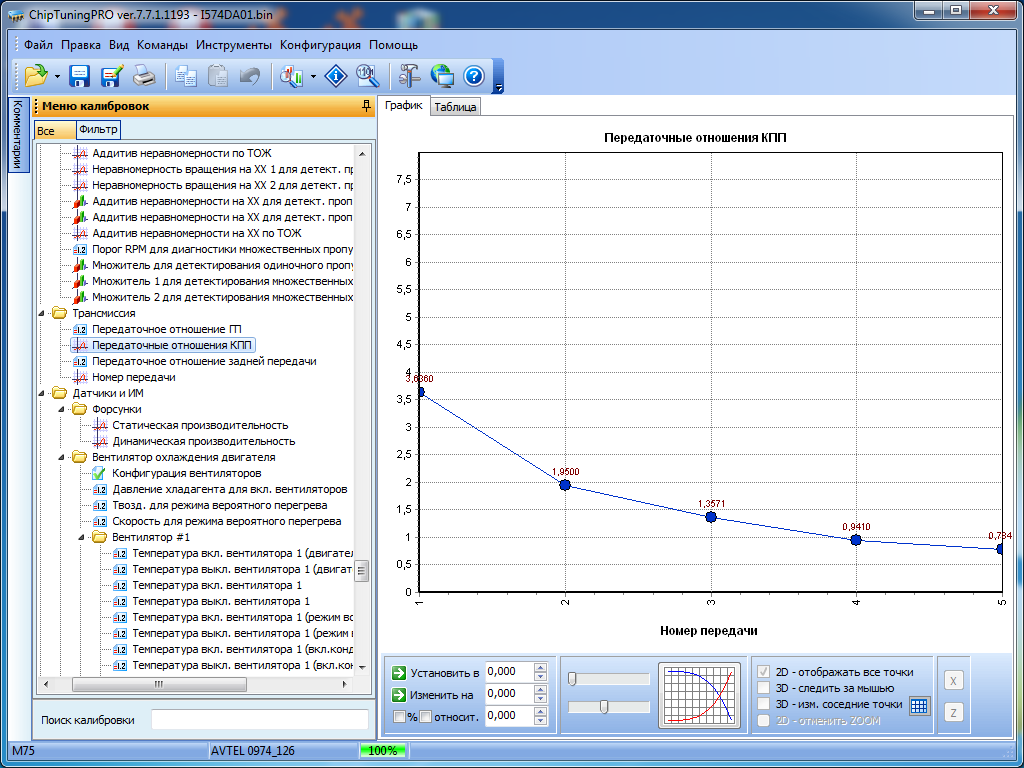Click the table grid icon beside 3D options
The width and height of the screenshot is (1024, 768).
919,705
